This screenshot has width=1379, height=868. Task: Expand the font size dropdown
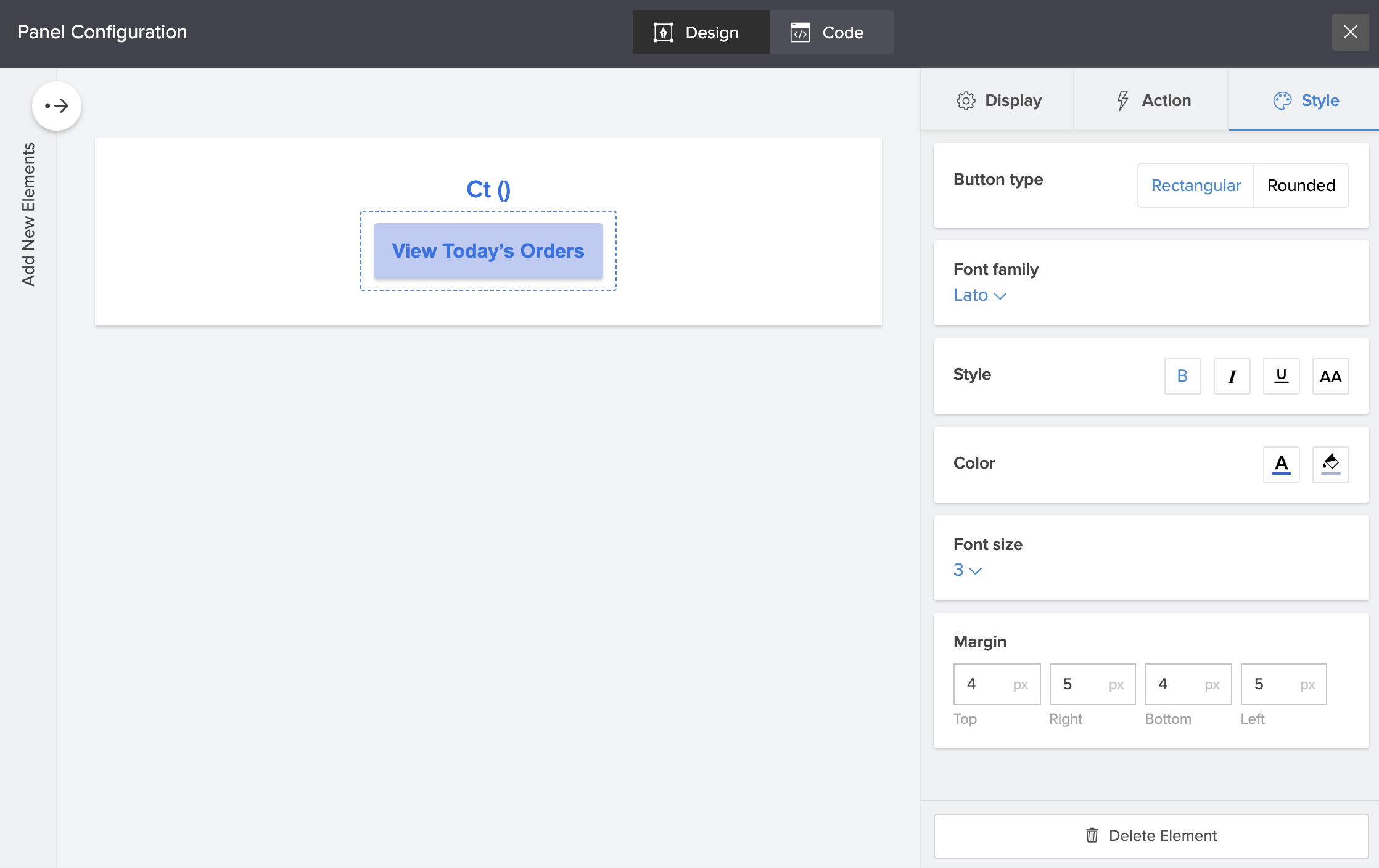pos(967,570)
